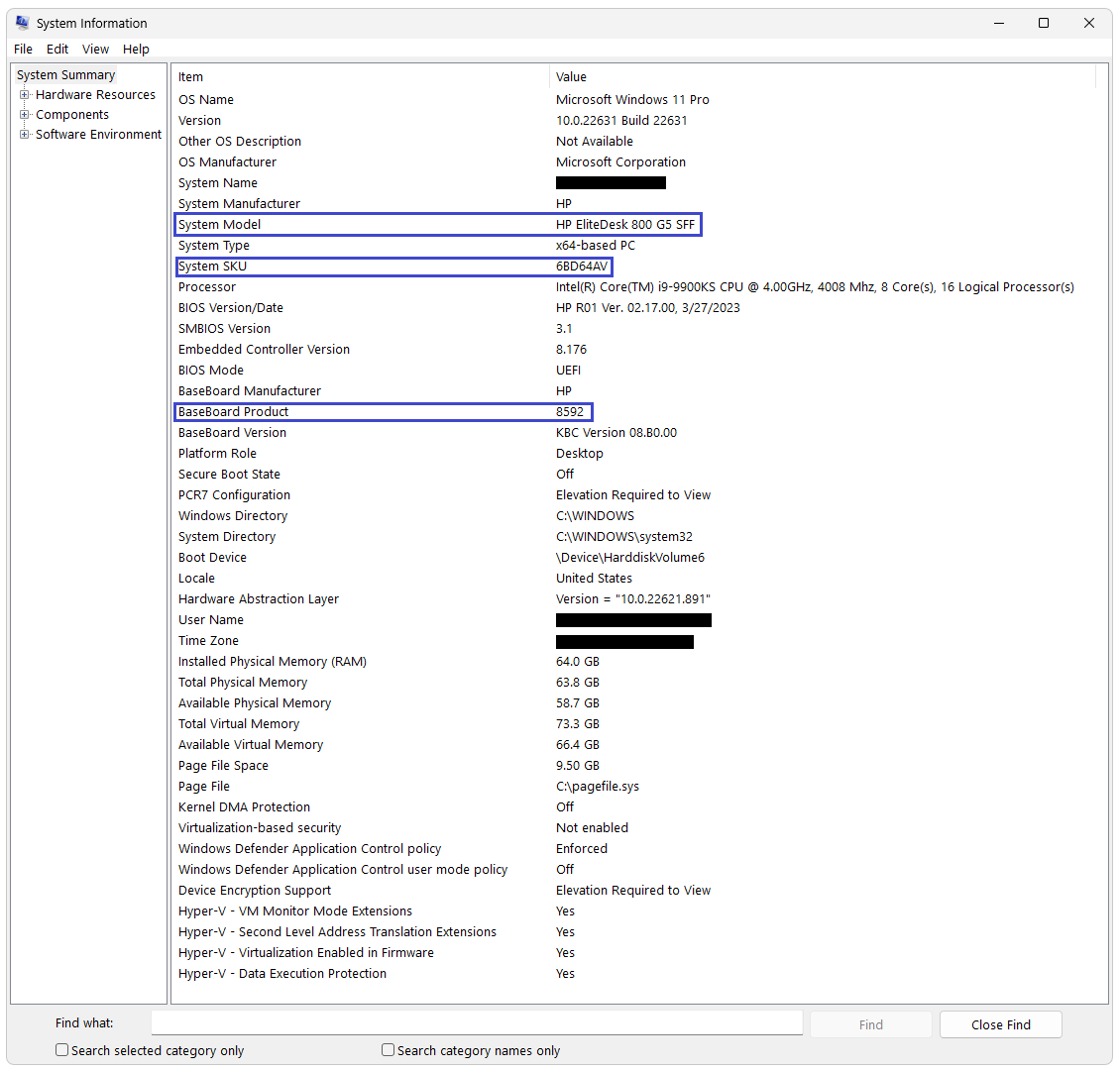Select the BIOS Version/Date row
This screenshot has height=1071, width=1120.
tap(633, 308)
